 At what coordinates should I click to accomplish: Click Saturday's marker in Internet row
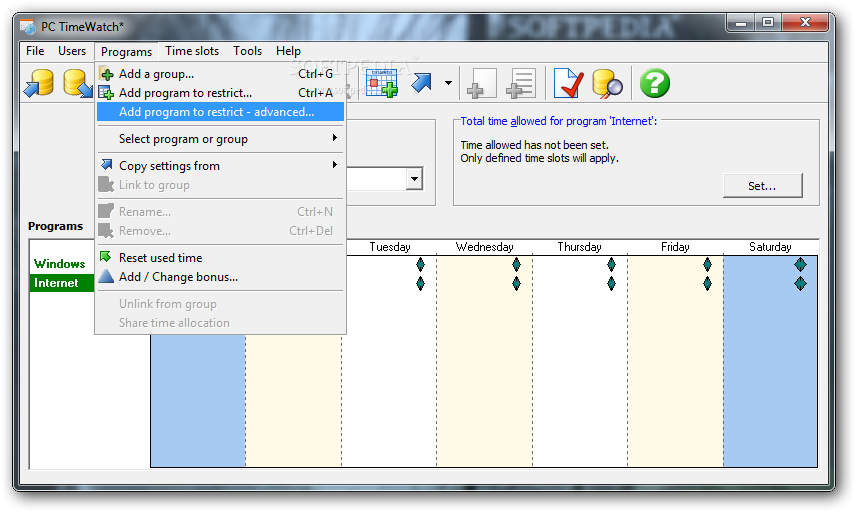point(800,283)
